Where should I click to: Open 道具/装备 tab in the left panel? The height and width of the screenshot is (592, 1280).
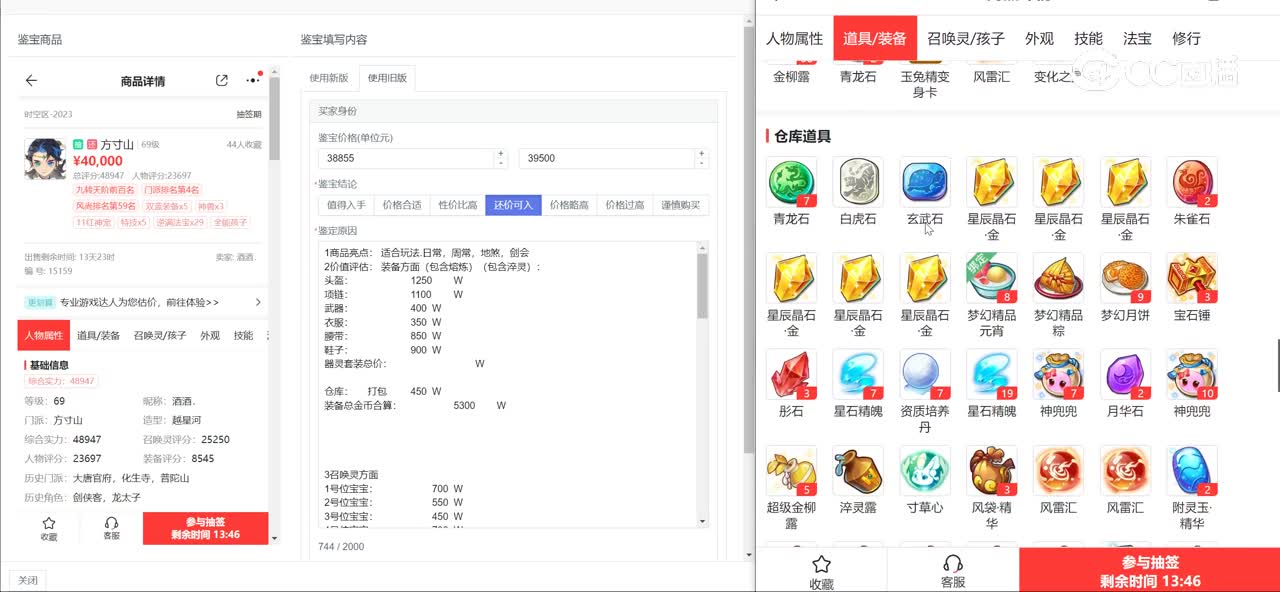tap(98, 336)
